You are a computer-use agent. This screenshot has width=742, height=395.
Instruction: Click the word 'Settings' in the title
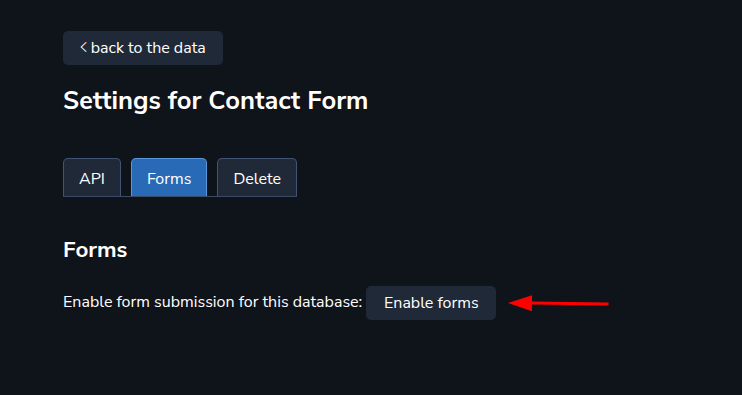click(112, 101)
